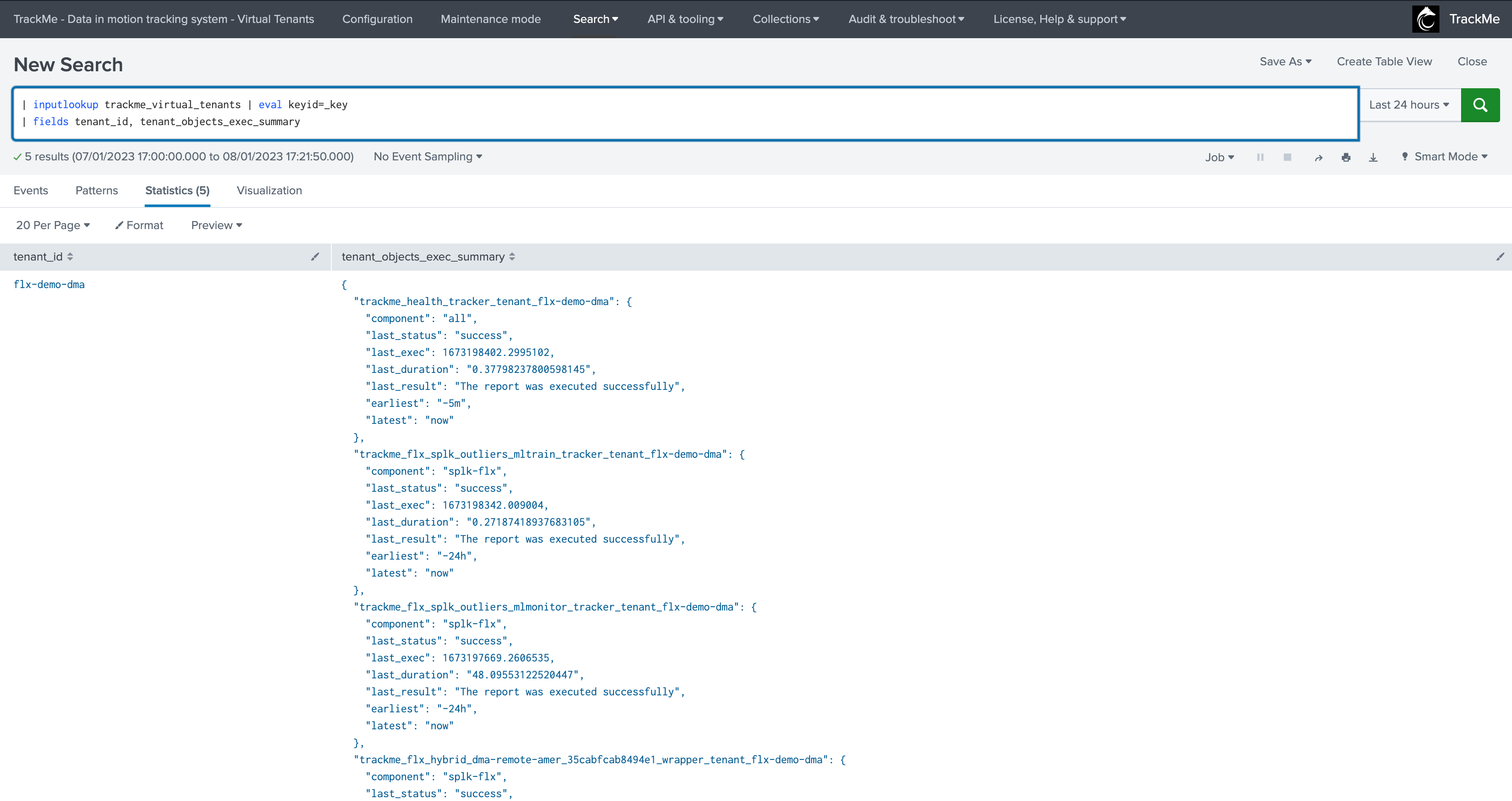The height and width of the screenshot is (801, 1512).
Task: Open Format options
Action: coord(139,225)
